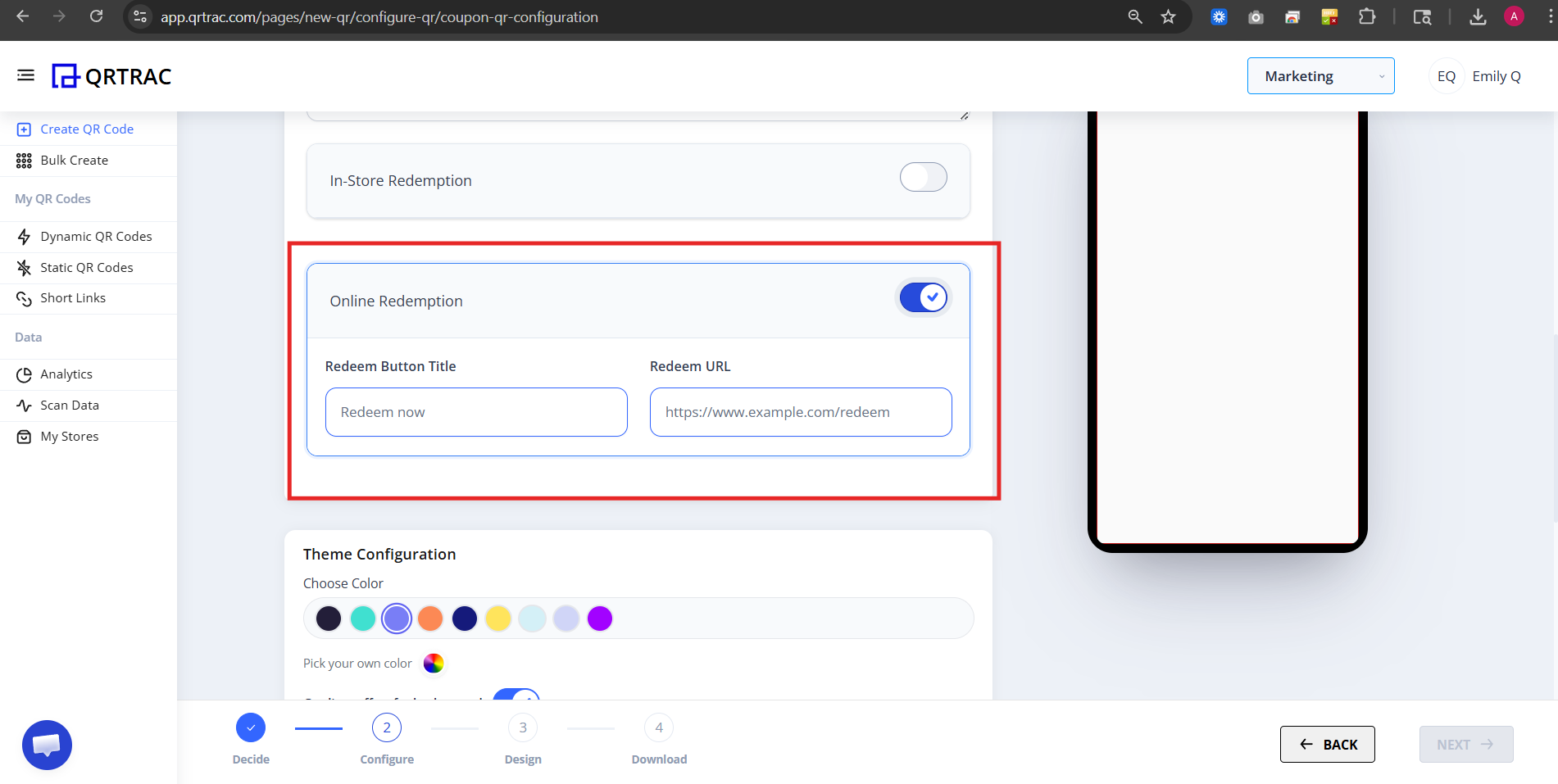This screenshot has height=784, width=1558.
Task: Disable Online Redemption
Action: pyautogui.click(x=923, y=297)
